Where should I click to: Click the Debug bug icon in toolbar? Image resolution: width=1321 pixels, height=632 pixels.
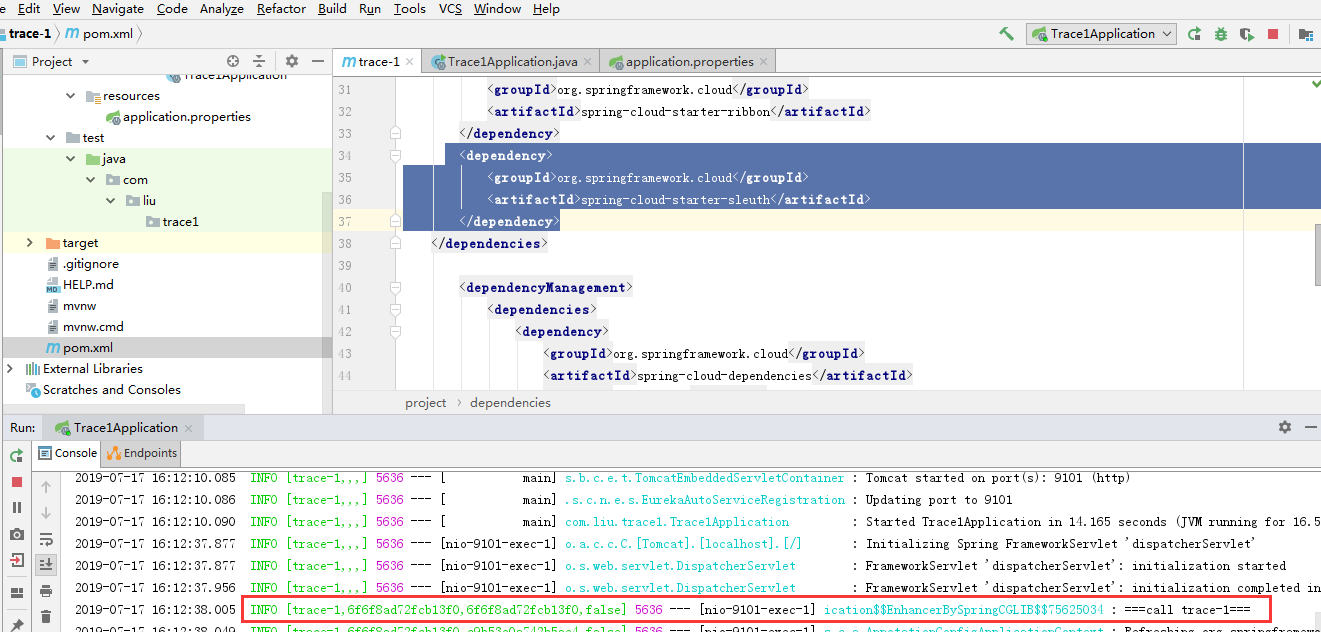tap(1220, 34)
